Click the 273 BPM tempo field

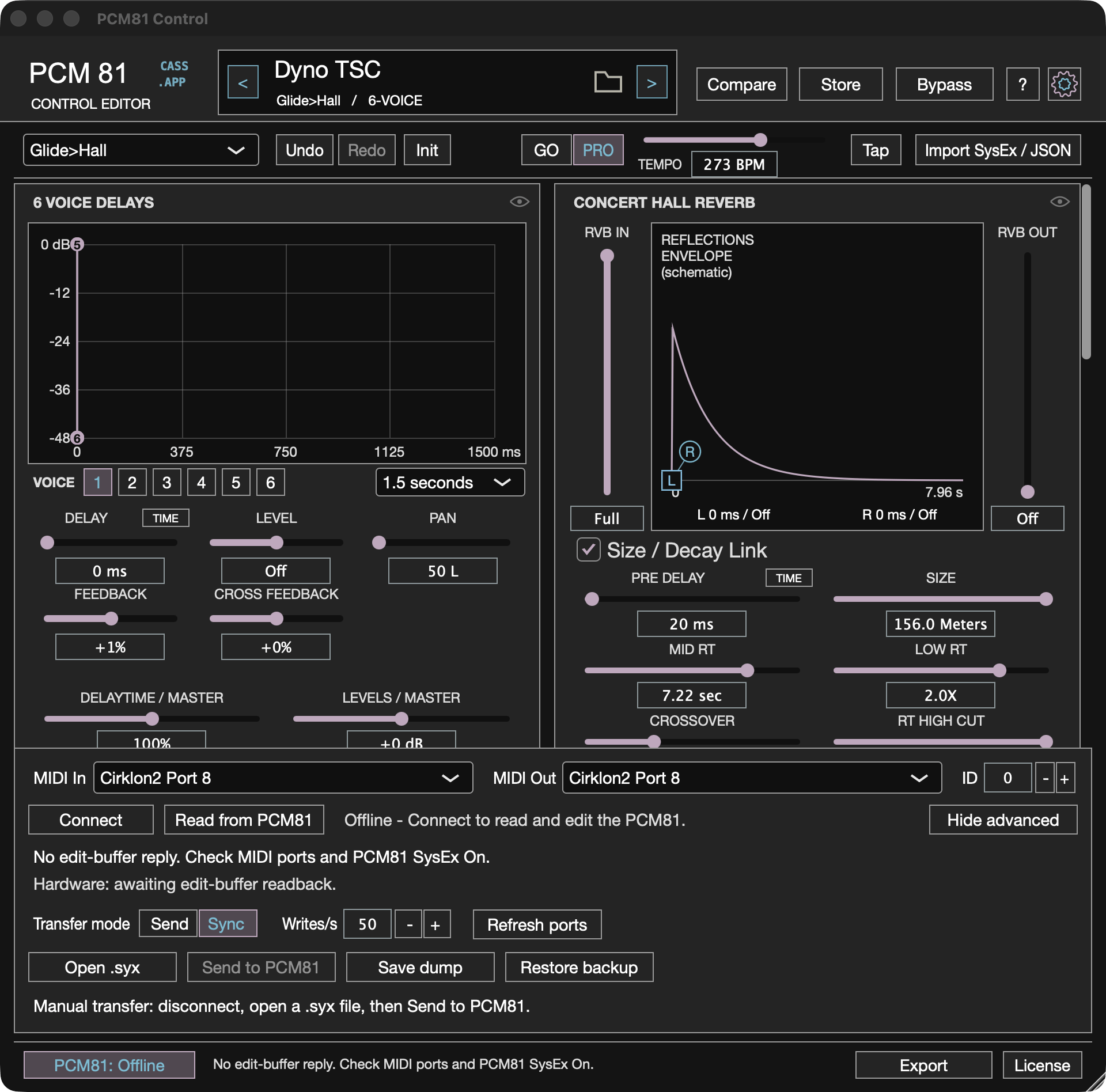tap(734, 164)
